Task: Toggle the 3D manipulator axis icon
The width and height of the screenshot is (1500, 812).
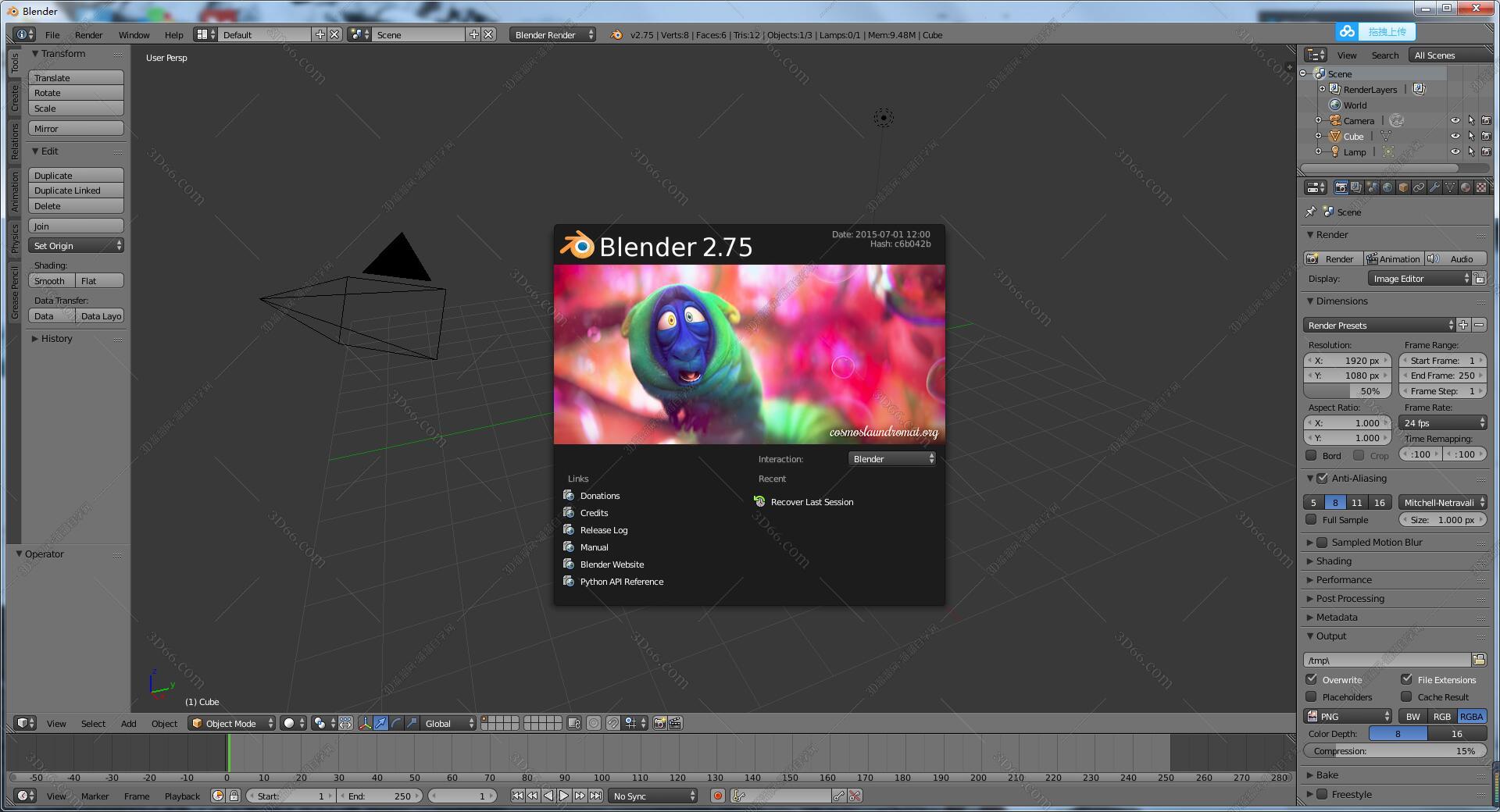Action: pos(365,723)
